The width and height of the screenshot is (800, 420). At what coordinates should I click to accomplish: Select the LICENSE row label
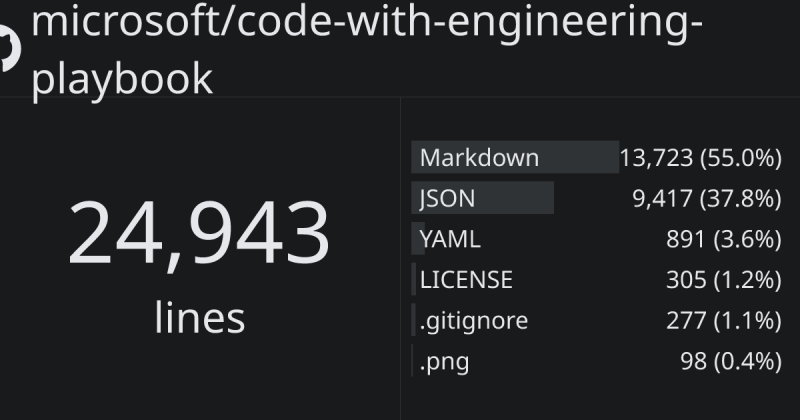(x=466, y=280)
